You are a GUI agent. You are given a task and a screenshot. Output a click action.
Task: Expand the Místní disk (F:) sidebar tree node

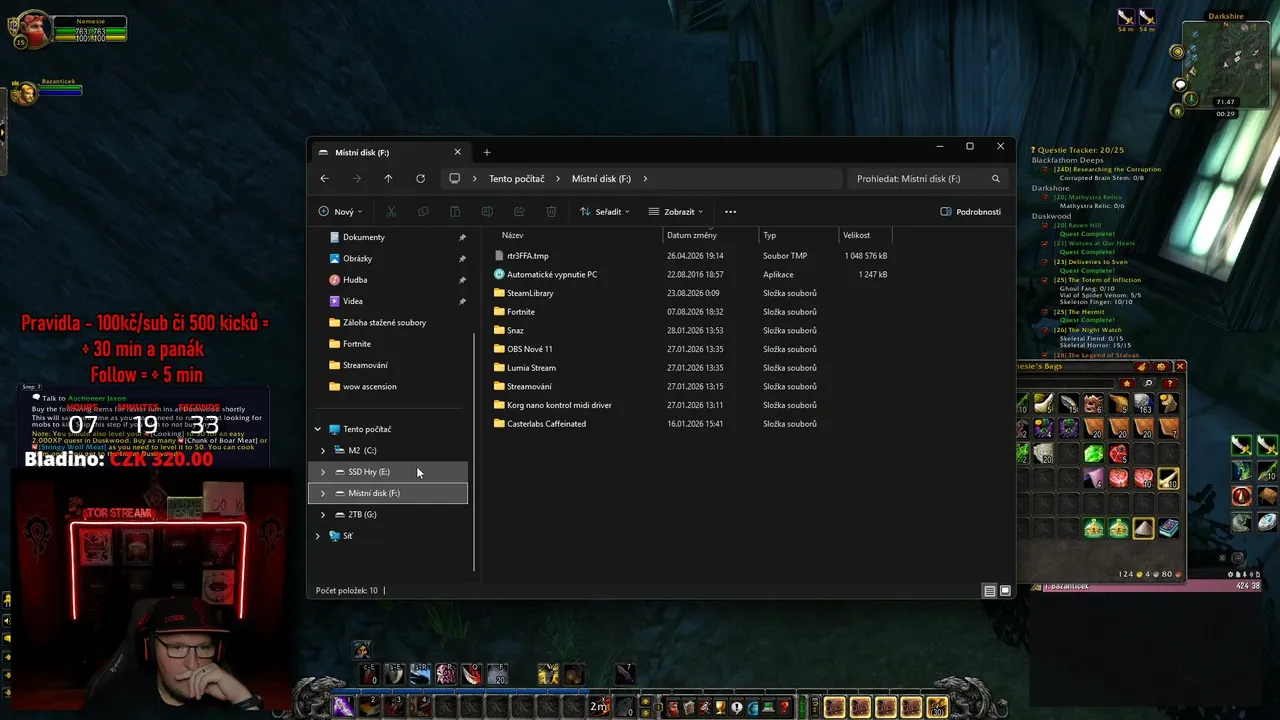(322, 493)
